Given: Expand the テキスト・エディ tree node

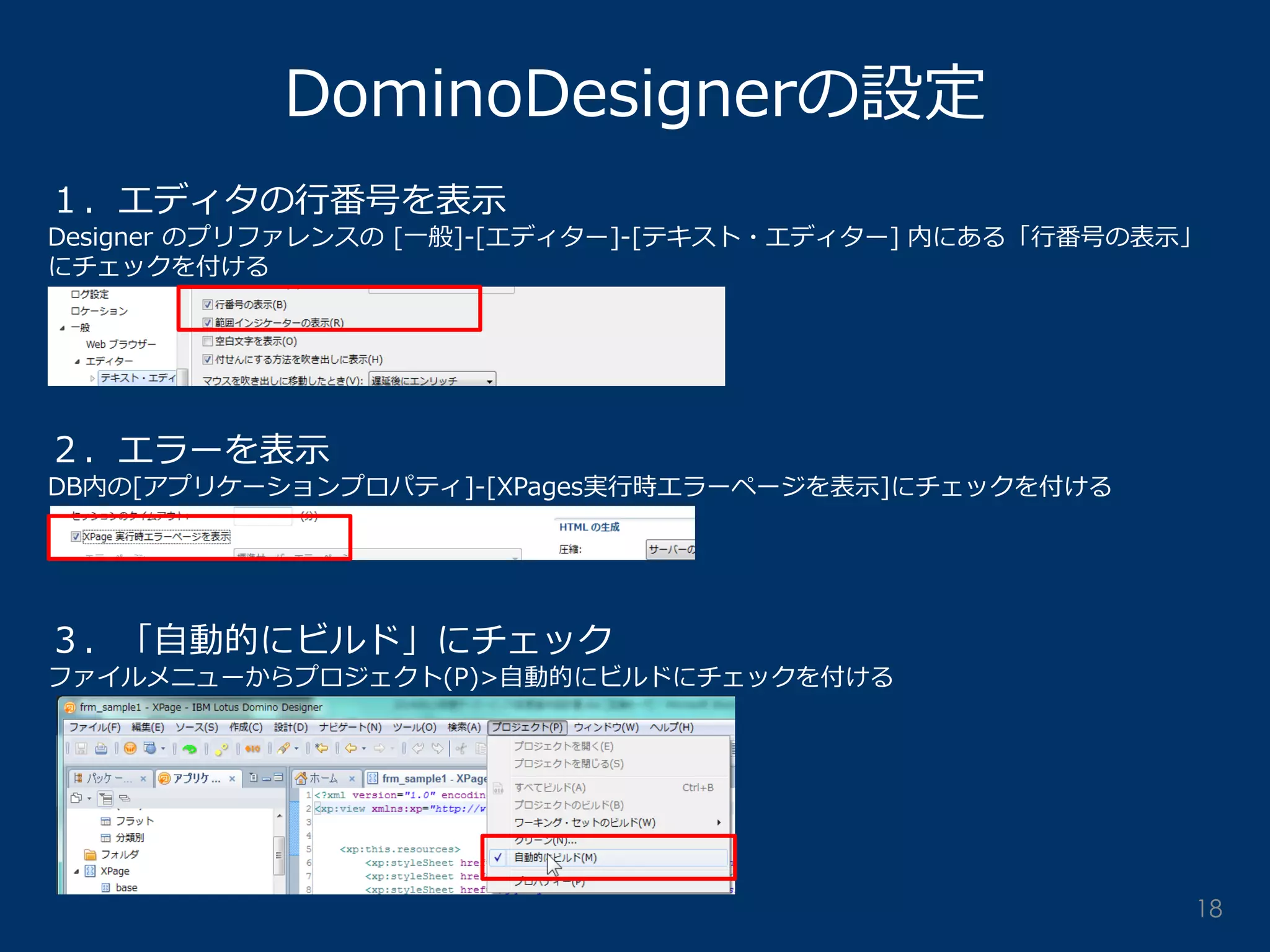Looking at the screenshot, I should point(92,378).
